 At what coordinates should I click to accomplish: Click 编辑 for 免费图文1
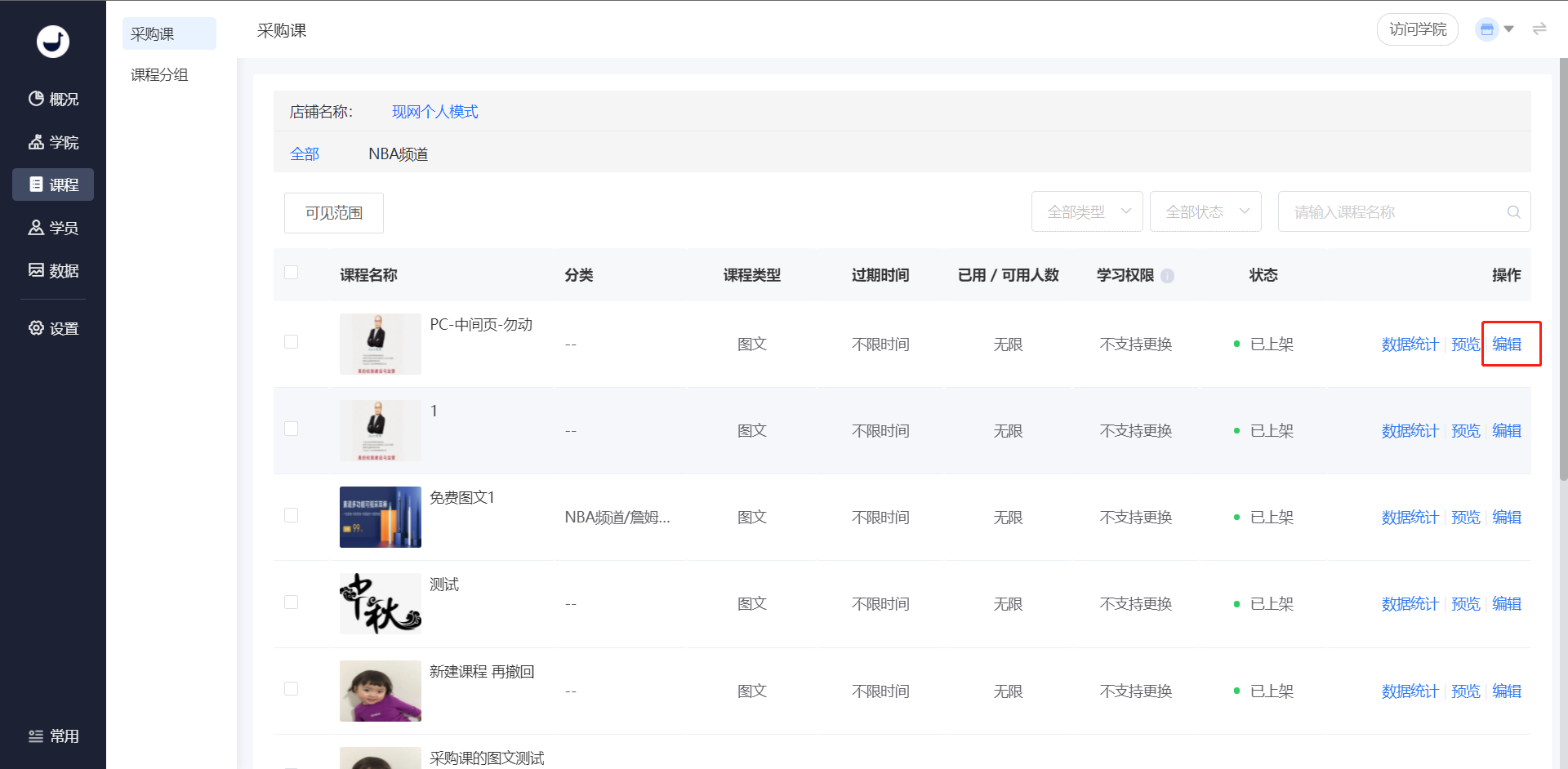click(x=1507, y=518)
